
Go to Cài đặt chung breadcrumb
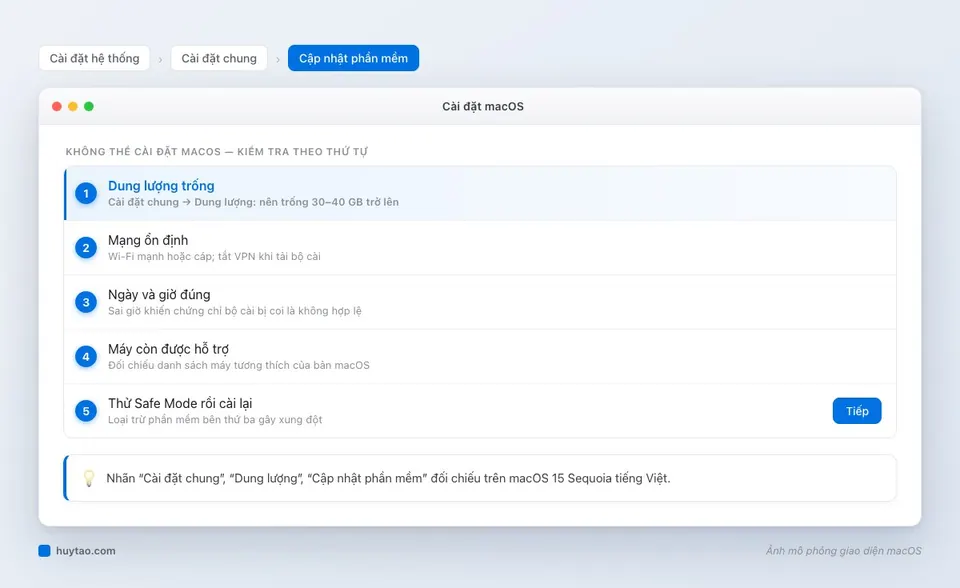coord(219,58)
